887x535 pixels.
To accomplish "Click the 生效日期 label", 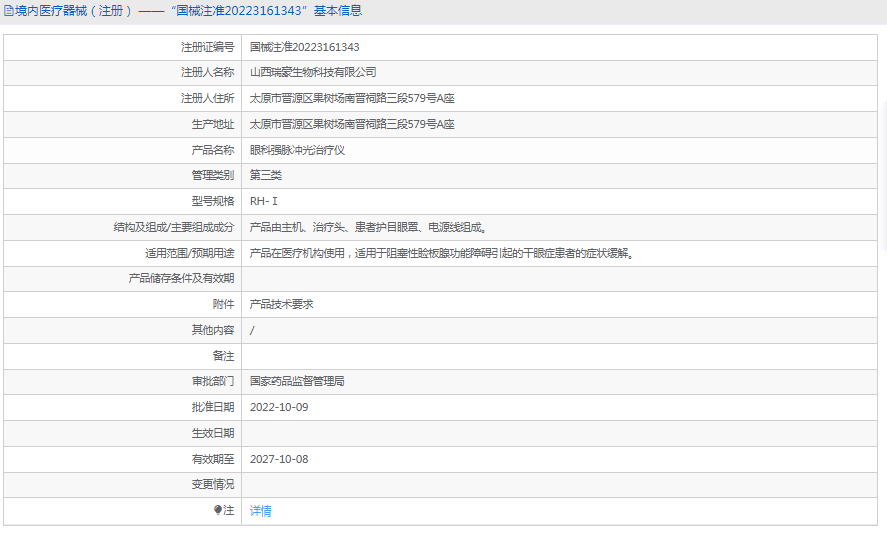I will pos(213,433).
